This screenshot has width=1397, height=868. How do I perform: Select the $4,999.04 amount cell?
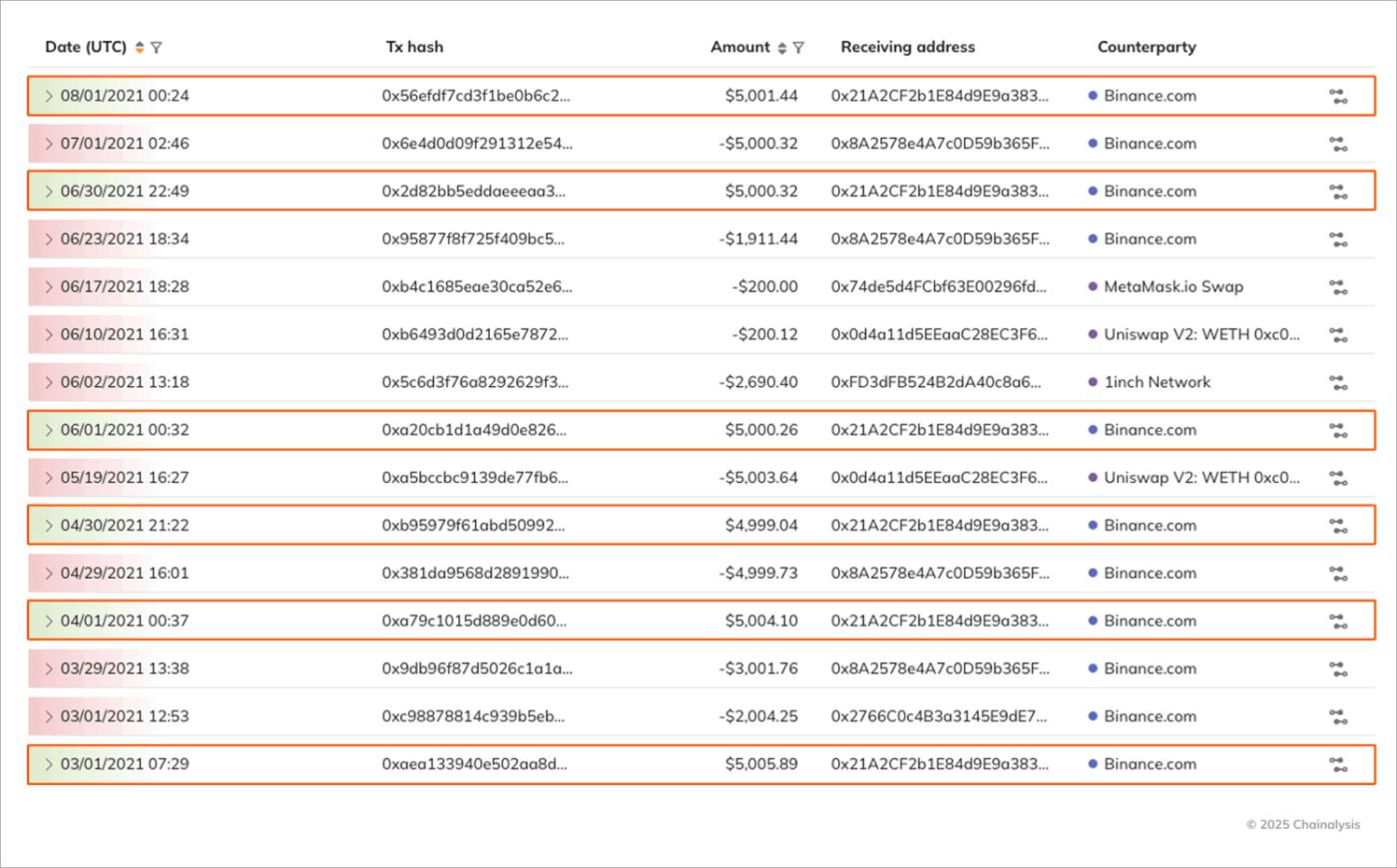point(761,526)
